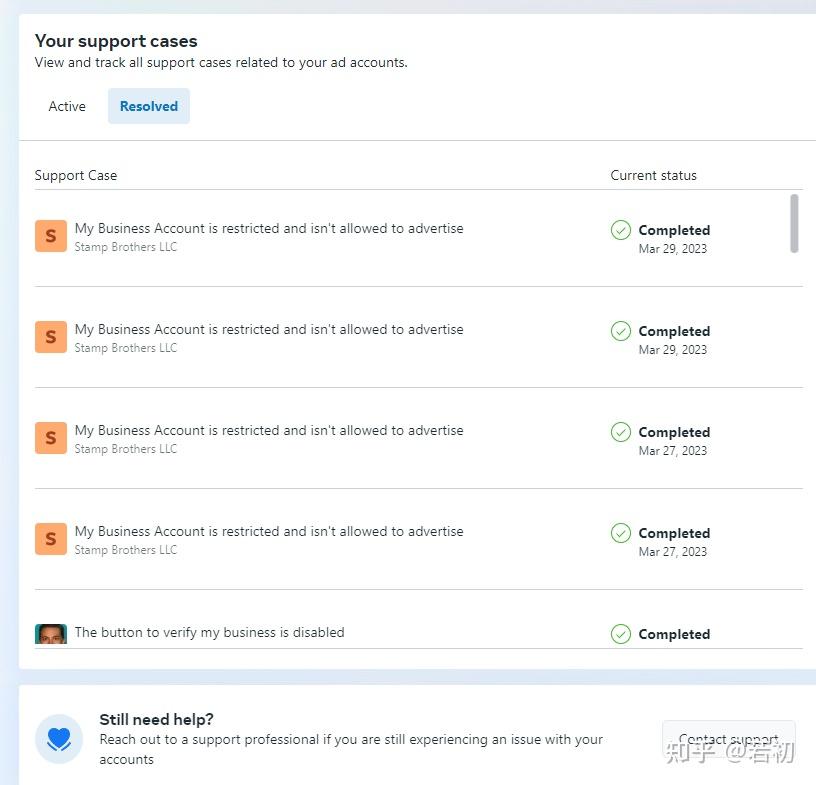Select the green Completed checkmark dated Mar 29

tap(621, 230)
